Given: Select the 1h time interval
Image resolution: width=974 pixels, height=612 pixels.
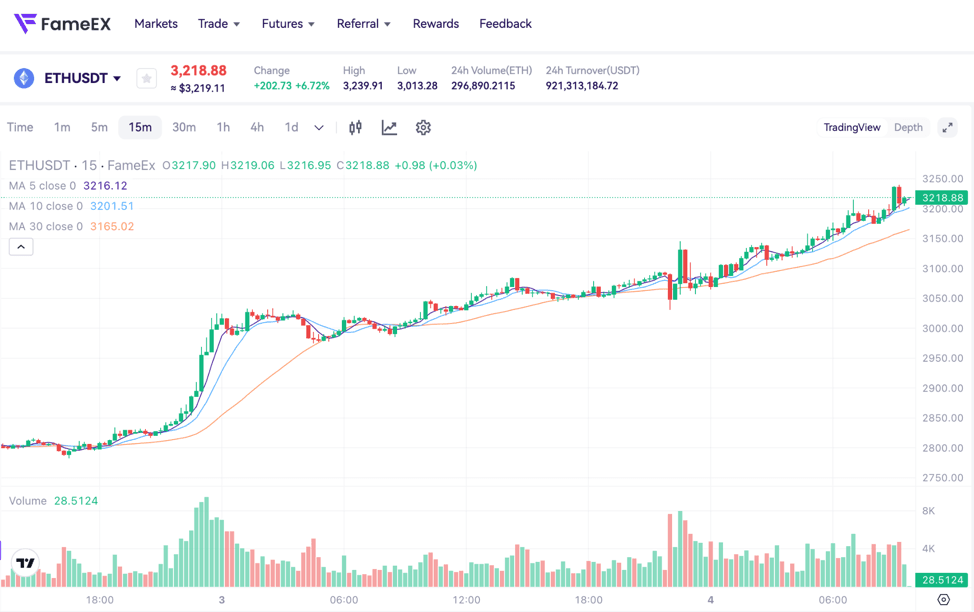Looking at the screenshot, I should click(223, 127).
